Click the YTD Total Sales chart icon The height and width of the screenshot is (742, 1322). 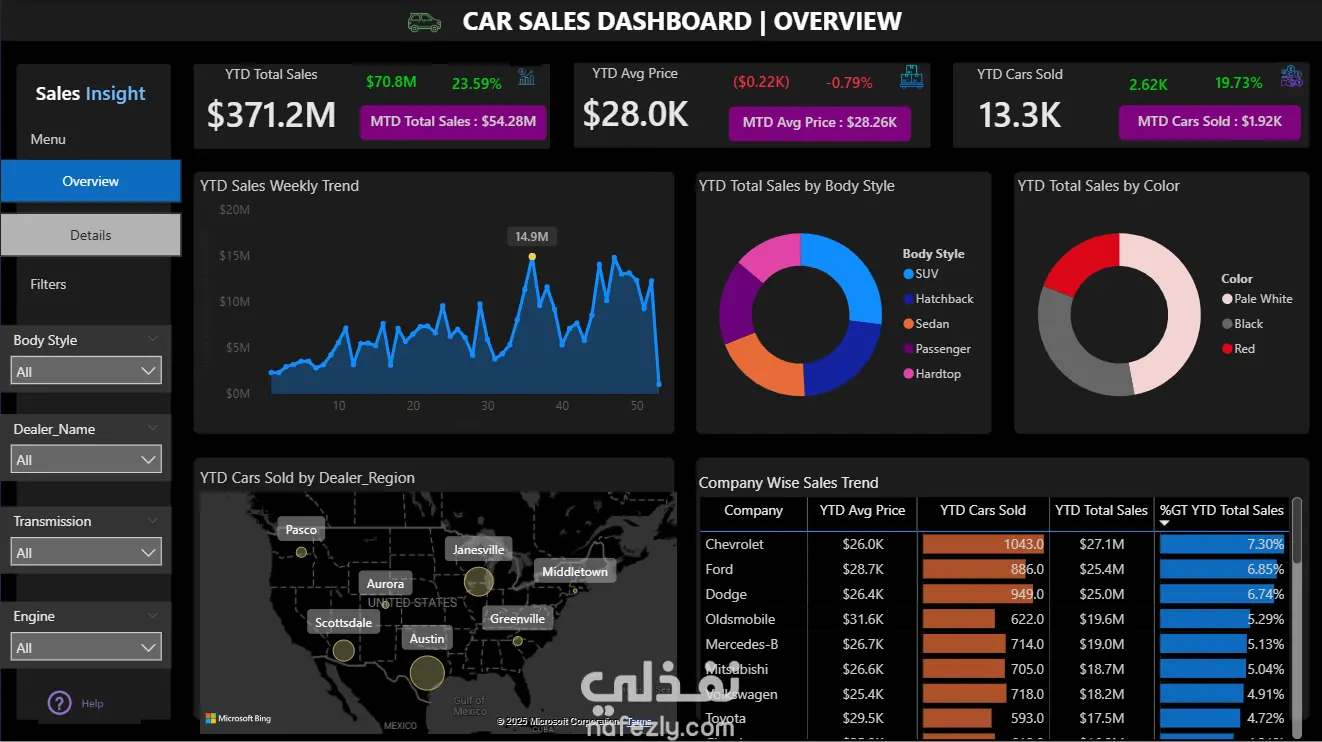526,77
